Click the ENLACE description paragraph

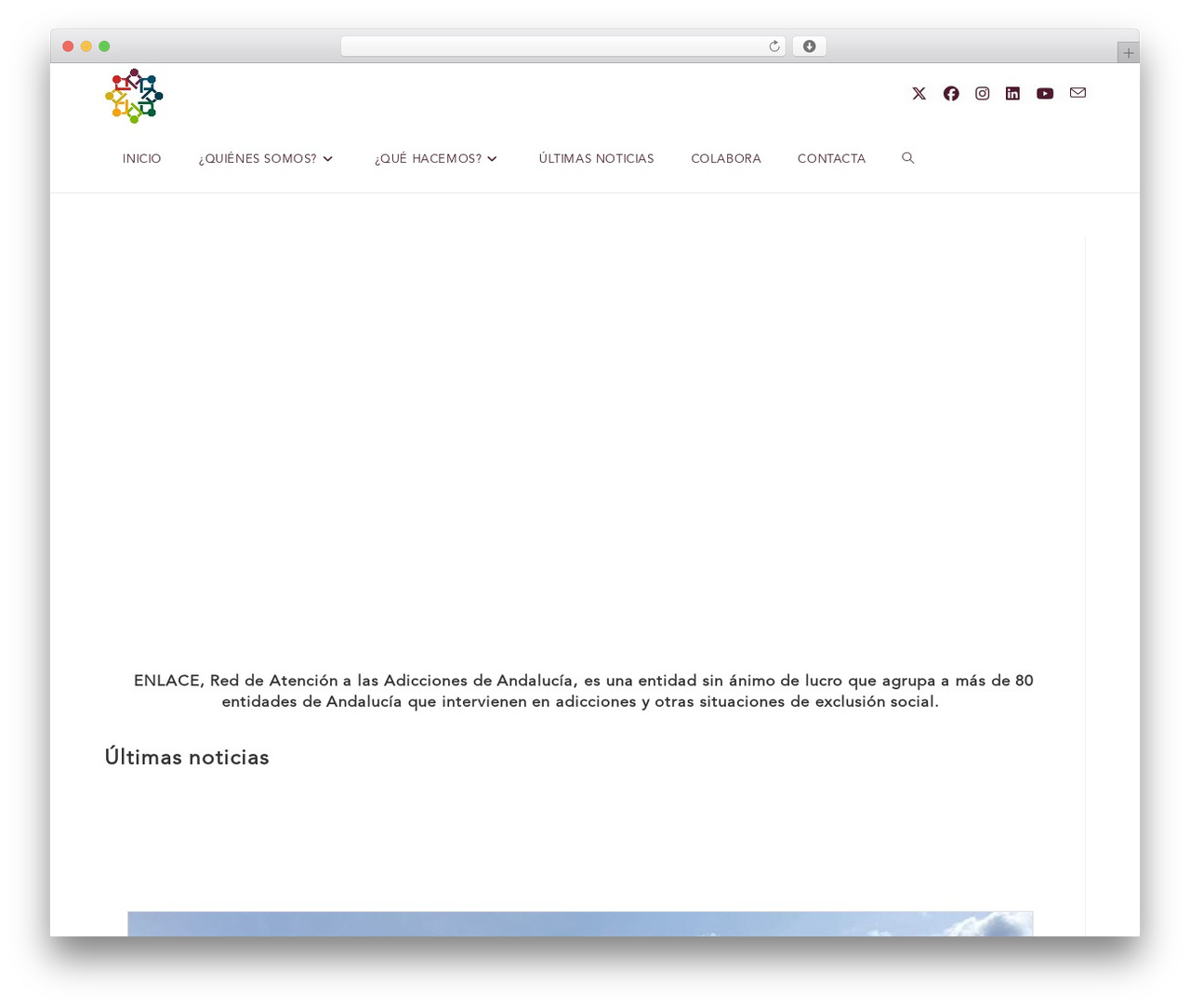[x=583, y=691]
